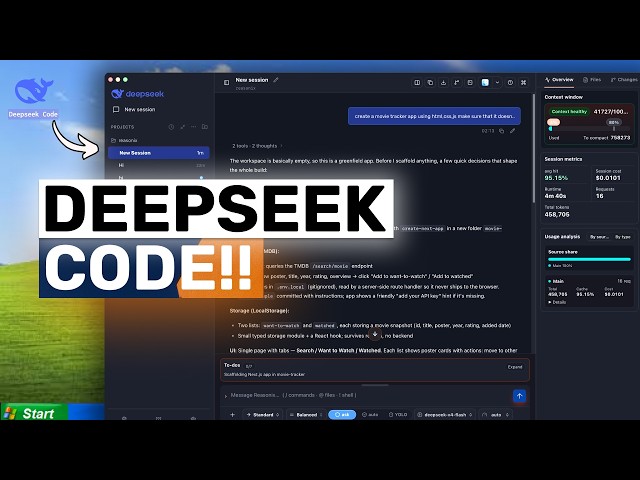The width and height of the screenshot is (640, 480).
Task: Open the rightmost auto dropdown in composer bar
Action: [x=496, y=415]
